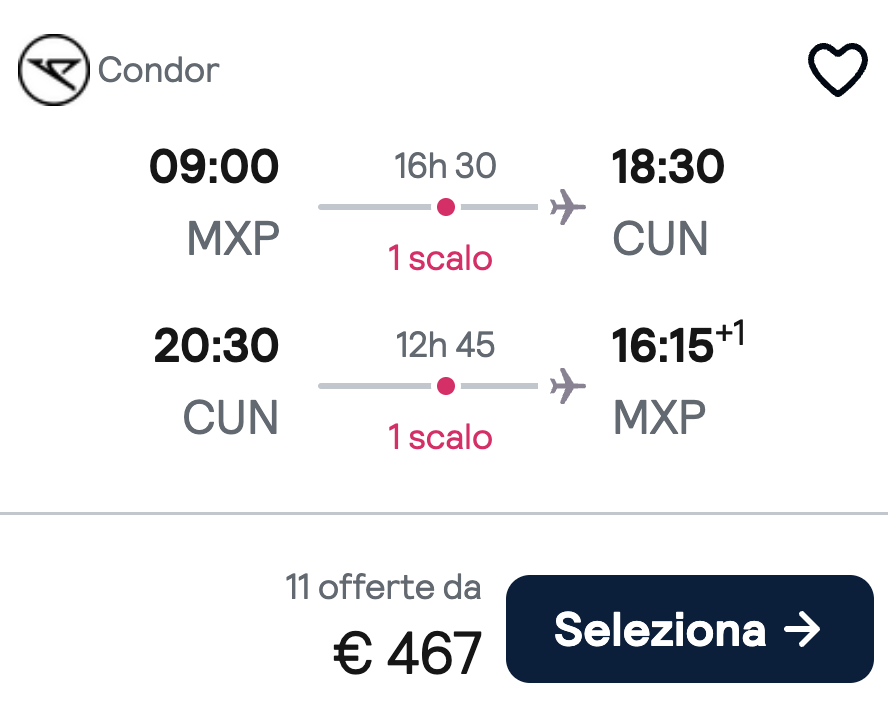Click the return MXP destination code

(x=659, y=418)
